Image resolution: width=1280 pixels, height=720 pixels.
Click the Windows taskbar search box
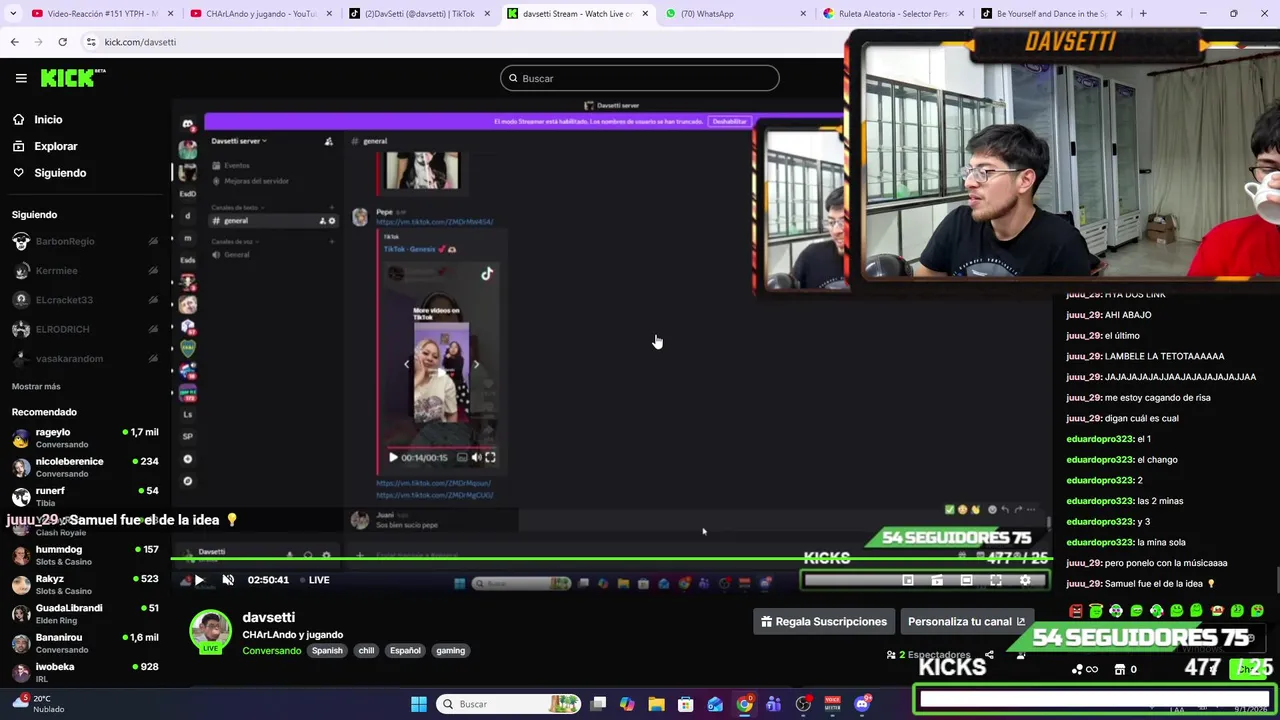510,704
